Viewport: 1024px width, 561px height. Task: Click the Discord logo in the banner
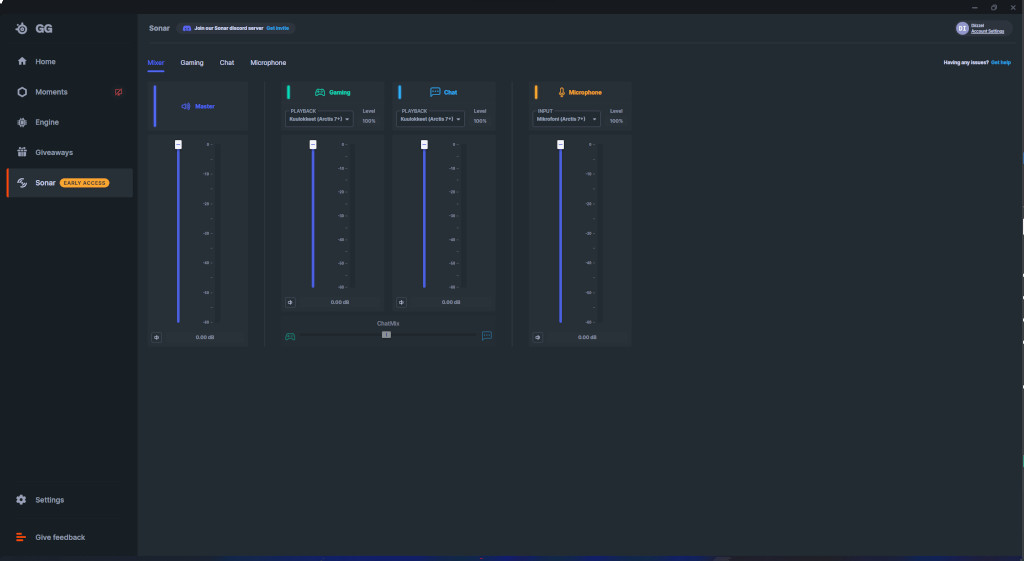click(x=187, y=28)
